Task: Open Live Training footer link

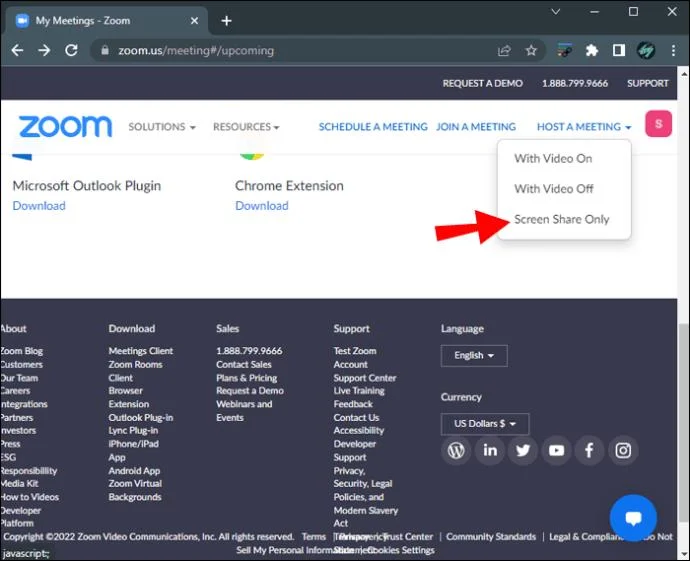Action: click(359, 391)
